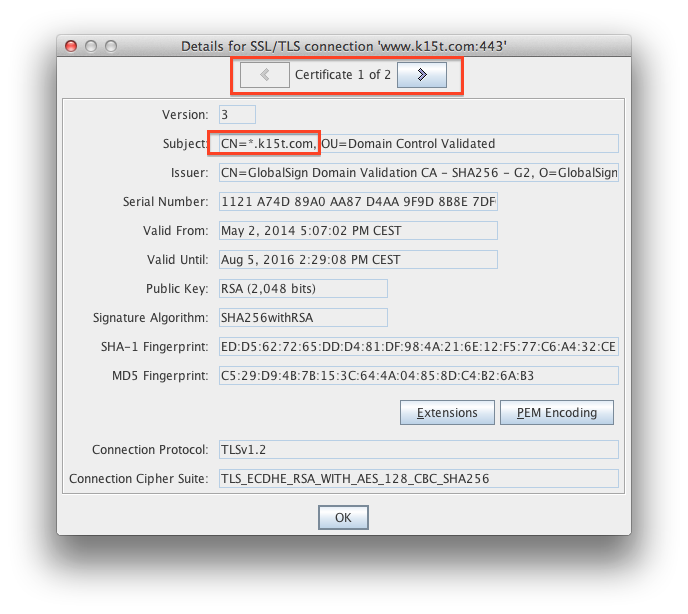
Task: Click the Issuer field
Action: tap(418, 173)
